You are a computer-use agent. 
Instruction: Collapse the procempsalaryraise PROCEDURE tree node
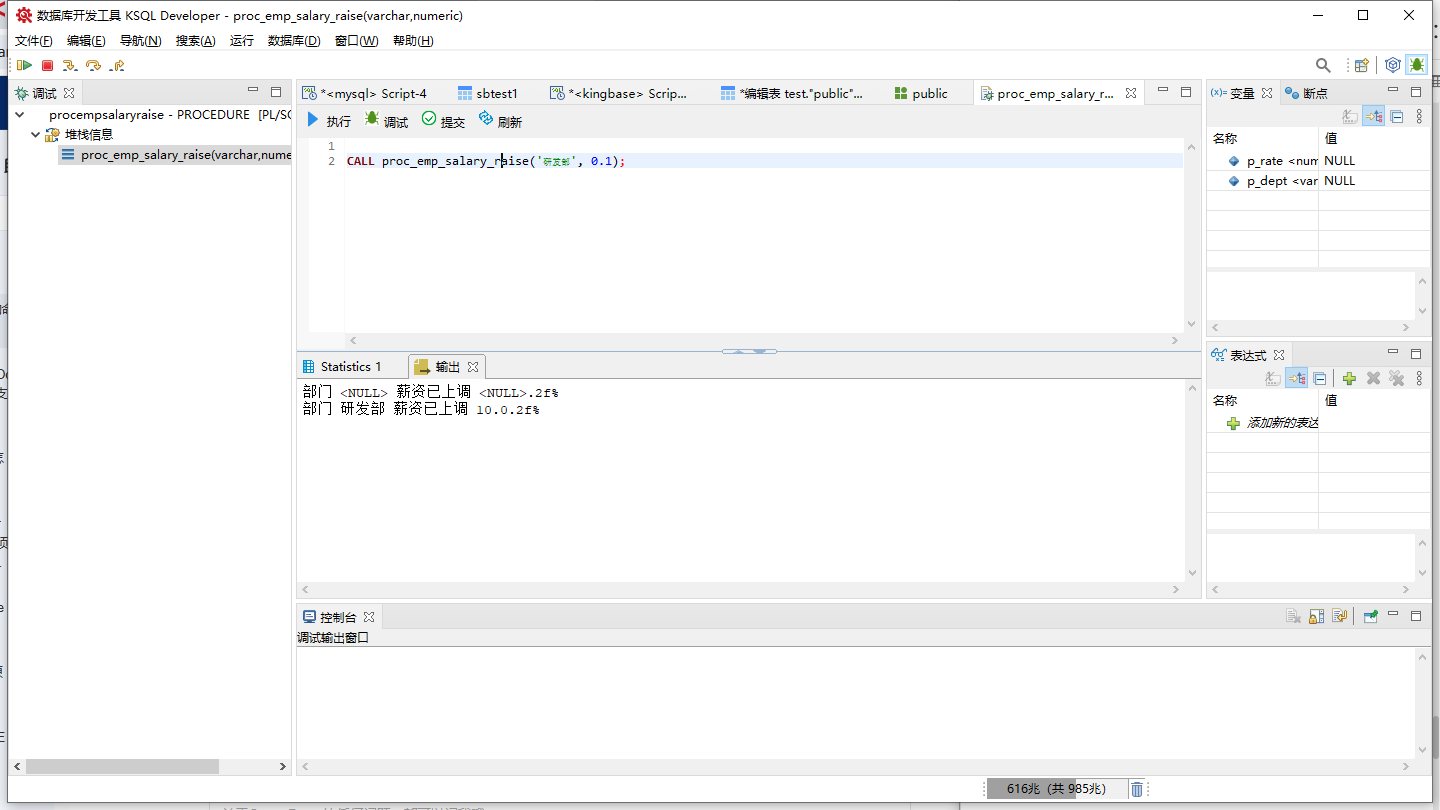[21, 115]
